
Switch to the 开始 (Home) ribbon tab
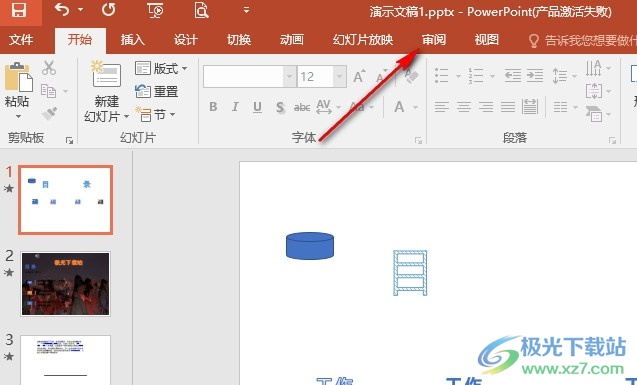[80, 40]
